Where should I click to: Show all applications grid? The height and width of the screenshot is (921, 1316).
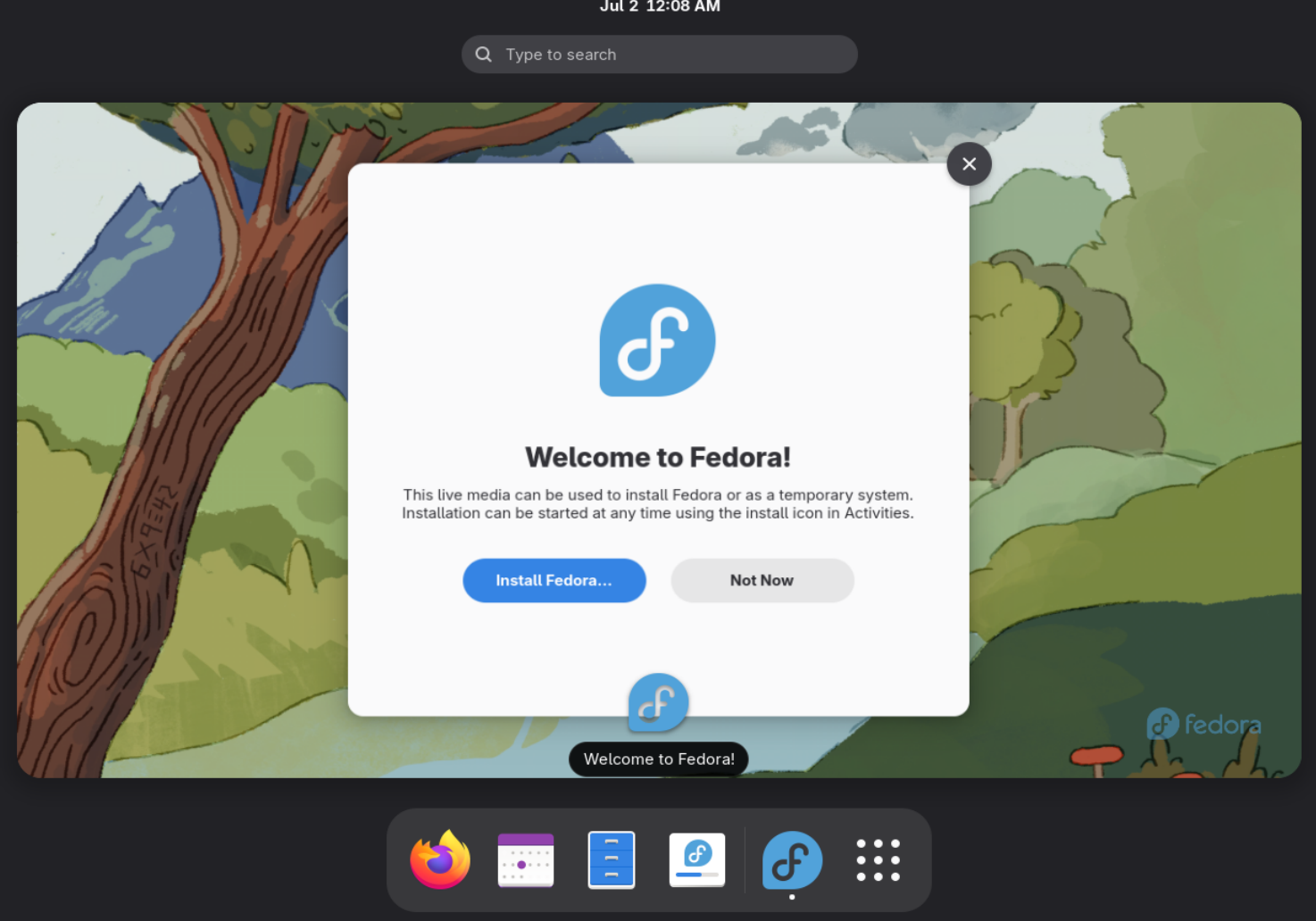pos(878,860)
